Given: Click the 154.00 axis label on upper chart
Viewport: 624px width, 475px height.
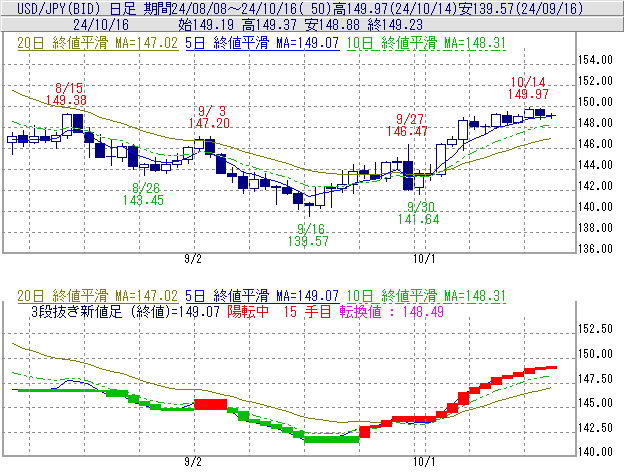Looking at the screenshot, I should click(x=595, y=60).
